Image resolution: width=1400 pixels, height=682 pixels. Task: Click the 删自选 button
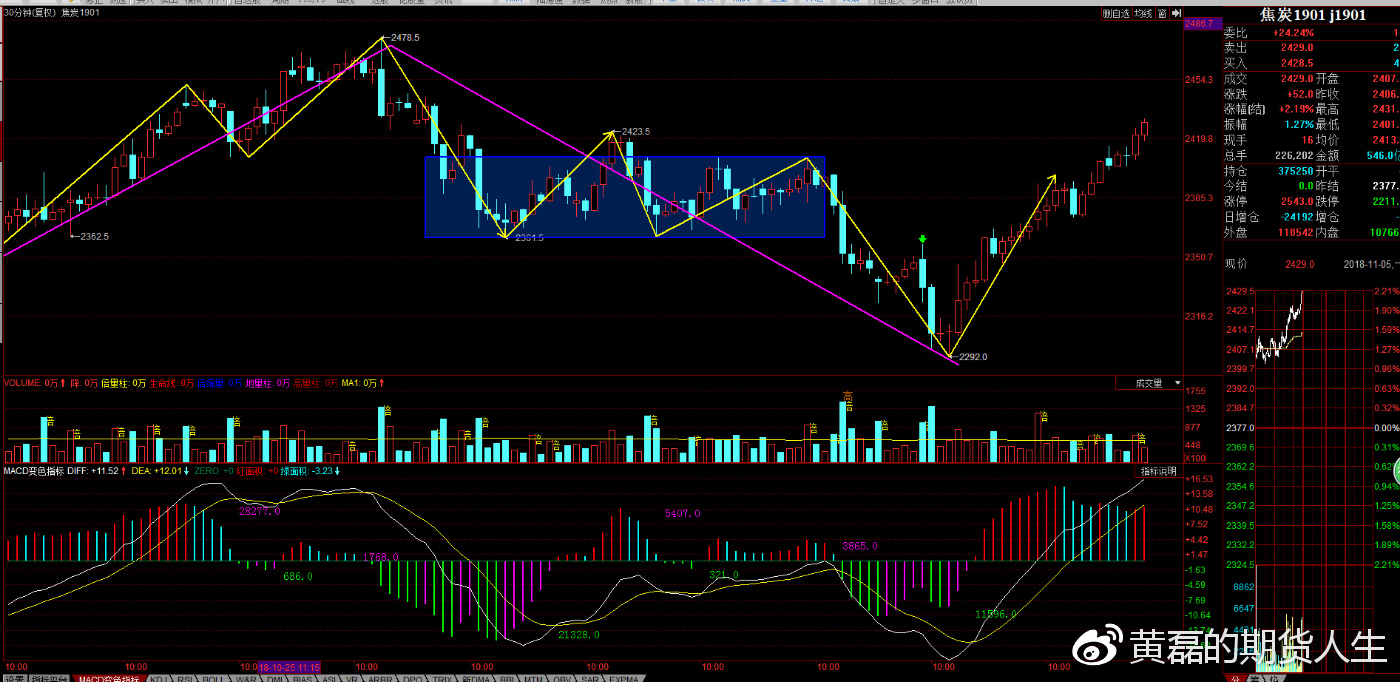click(x=1117, y=13)
